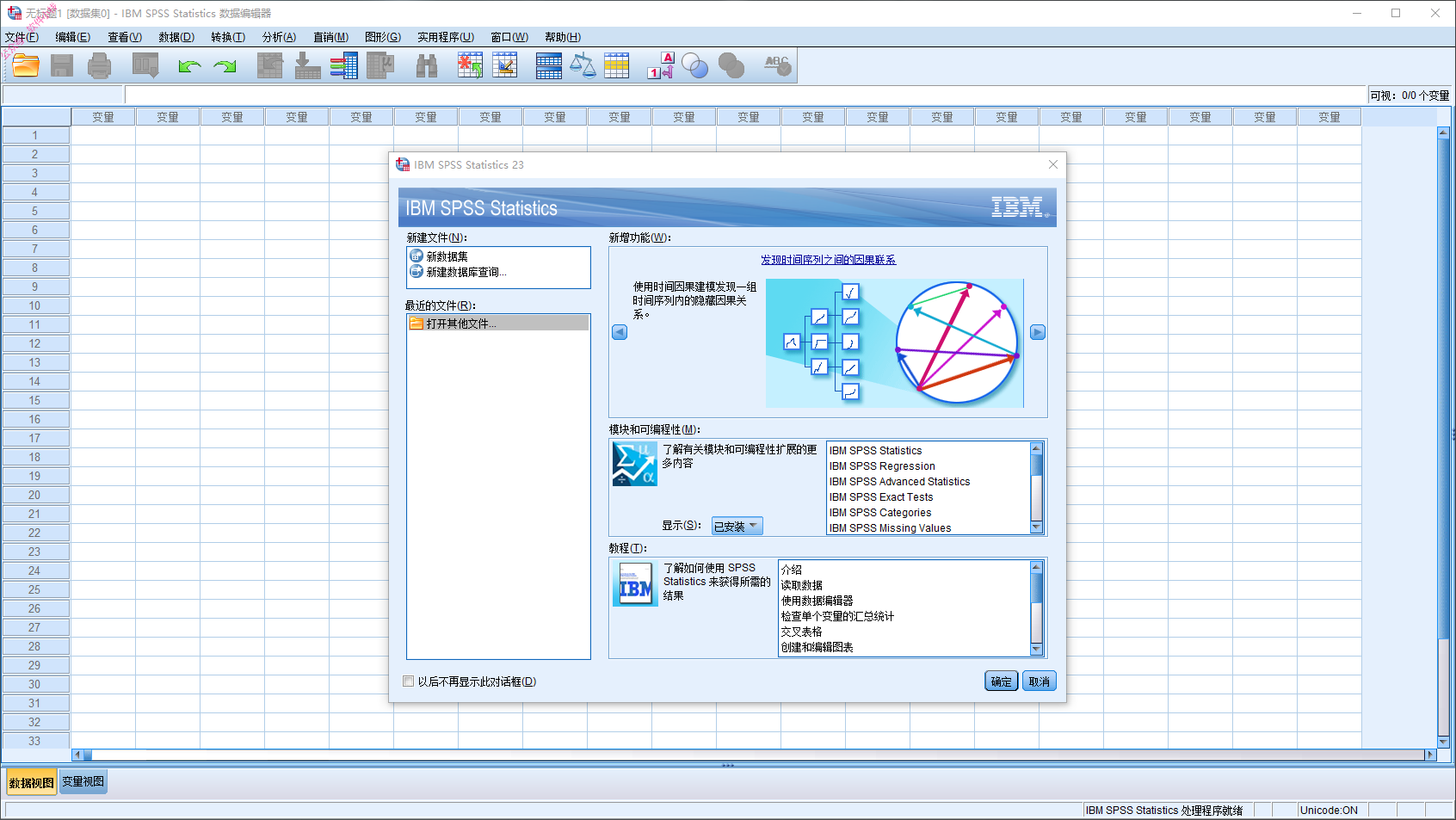
Task: Switch to the 数据视图 tab
Action: (x=32, y=782)
